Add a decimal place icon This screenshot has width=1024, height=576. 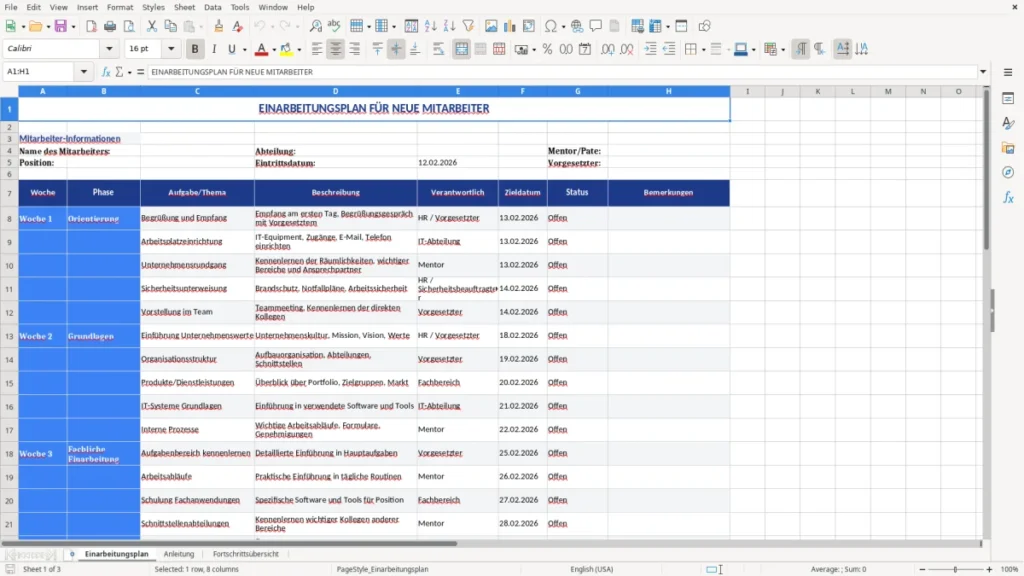point(607,49)
